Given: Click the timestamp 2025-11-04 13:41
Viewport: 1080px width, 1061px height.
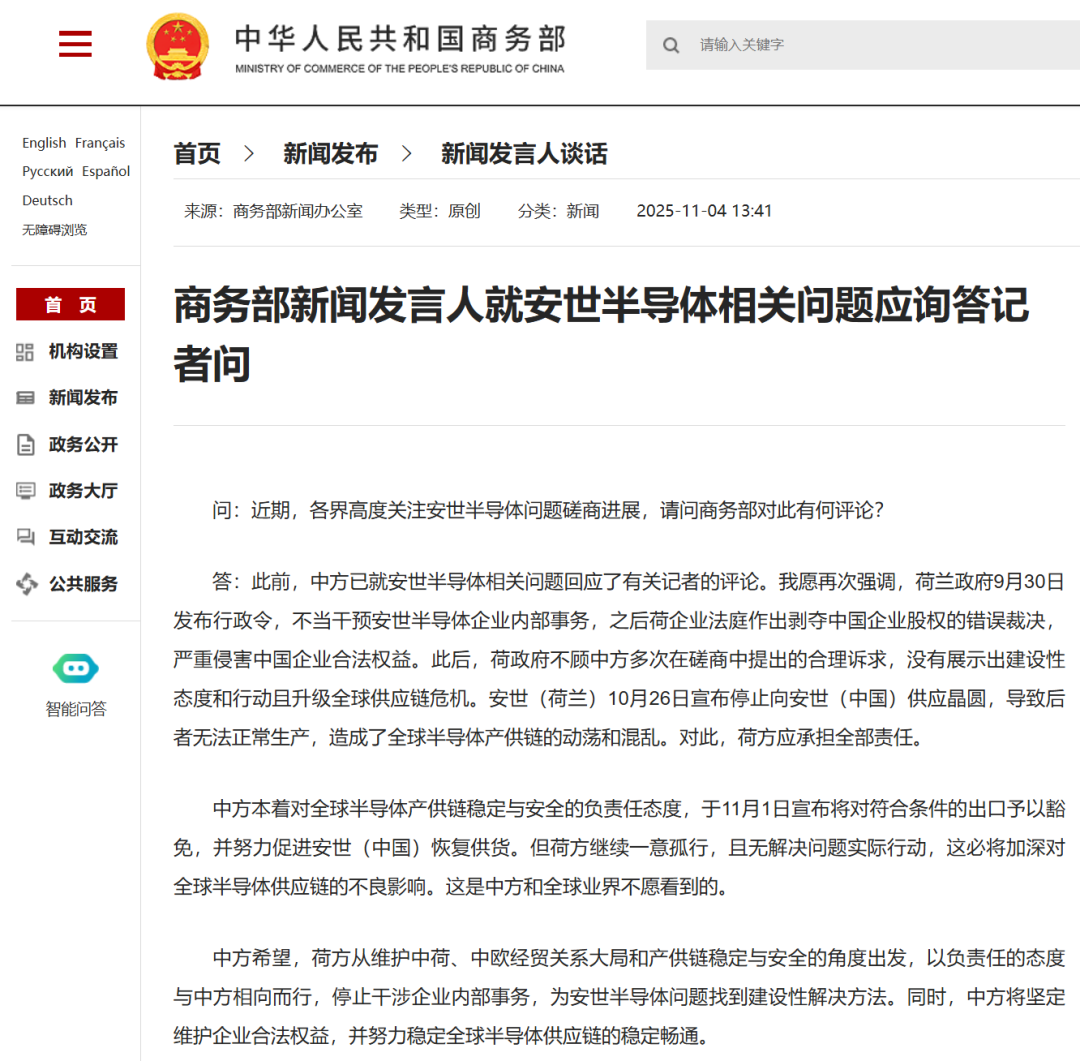Looking at the screenshot, I should click(704, 211).
